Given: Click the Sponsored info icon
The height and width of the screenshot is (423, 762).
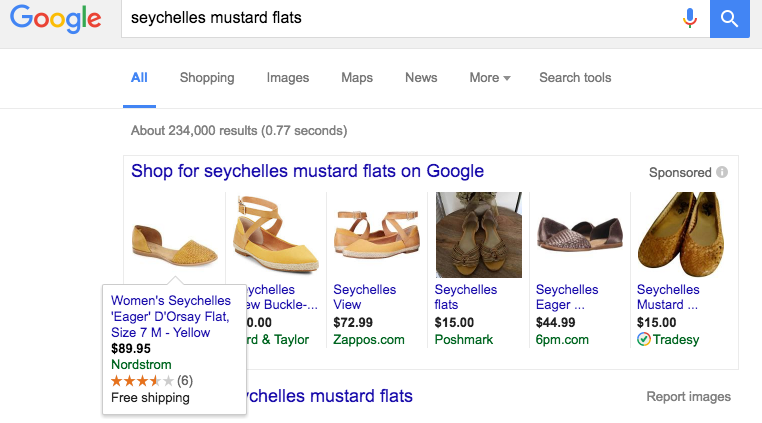Looking at the screenshot, I should coord(722,172).
